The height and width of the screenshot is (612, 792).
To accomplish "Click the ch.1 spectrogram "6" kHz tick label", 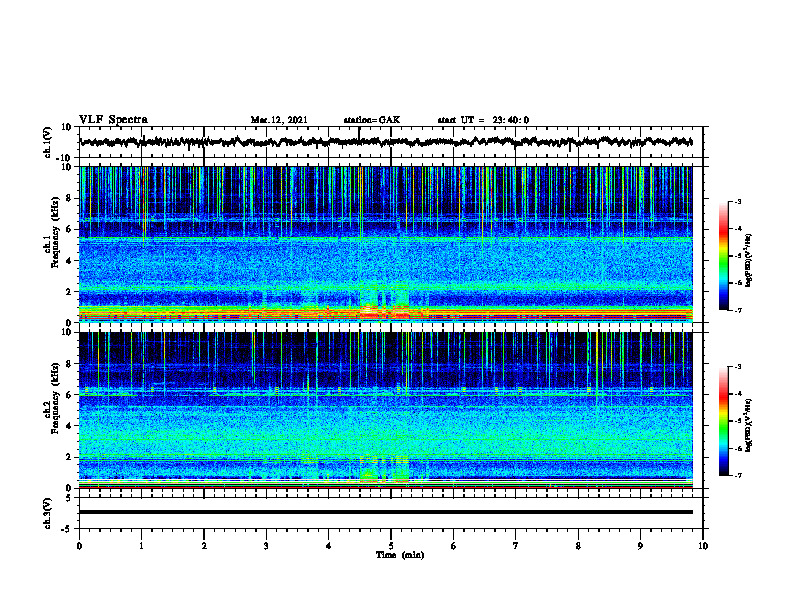I will point(69,229).
